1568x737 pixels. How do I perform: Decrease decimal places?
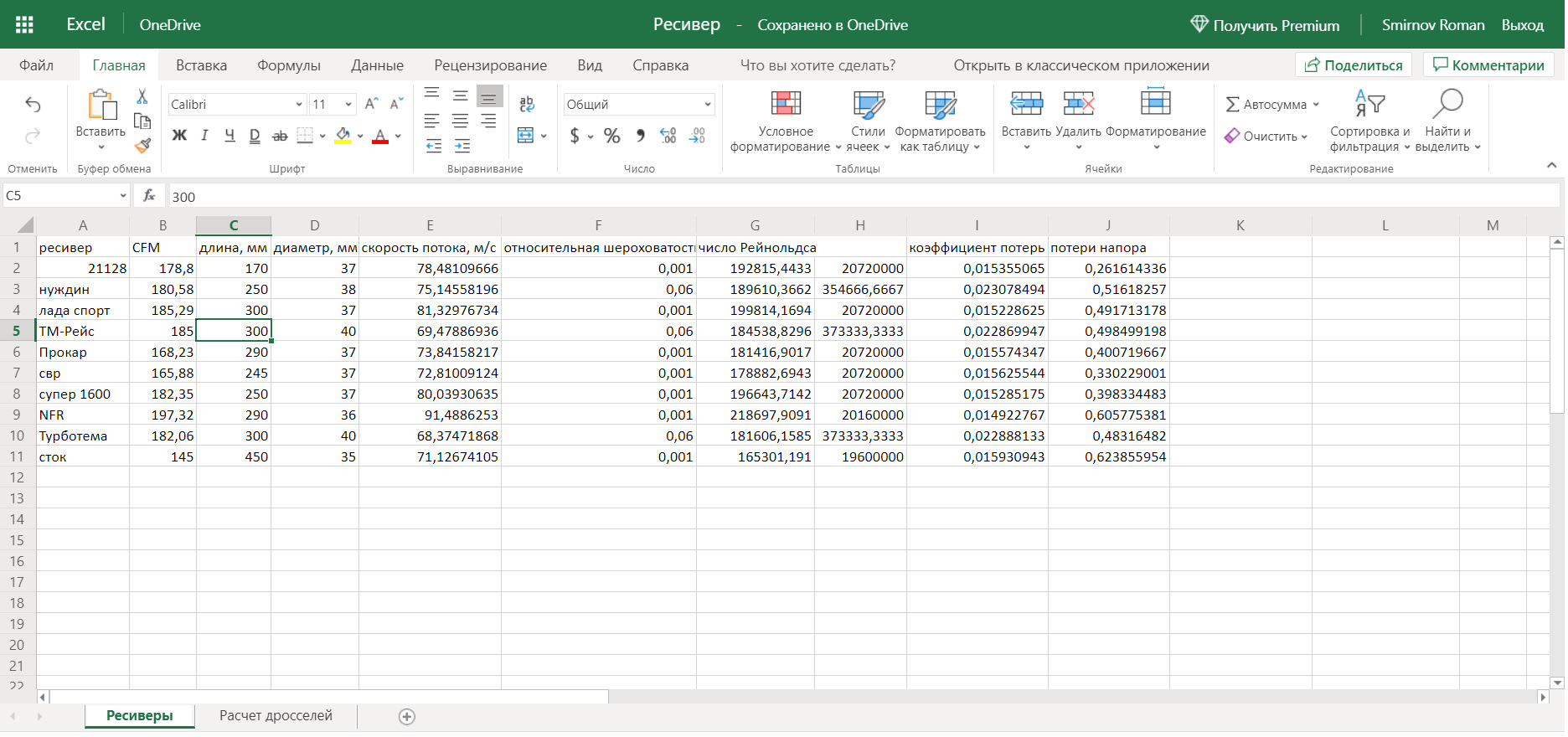697,136
